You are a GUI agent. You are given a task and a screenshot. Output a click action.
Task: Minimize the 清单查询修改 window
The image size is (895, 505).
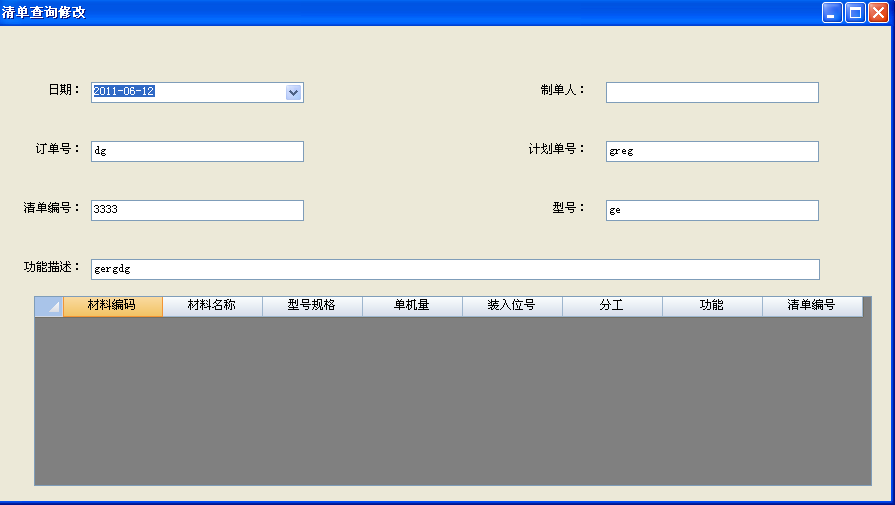tap(832, 13)
